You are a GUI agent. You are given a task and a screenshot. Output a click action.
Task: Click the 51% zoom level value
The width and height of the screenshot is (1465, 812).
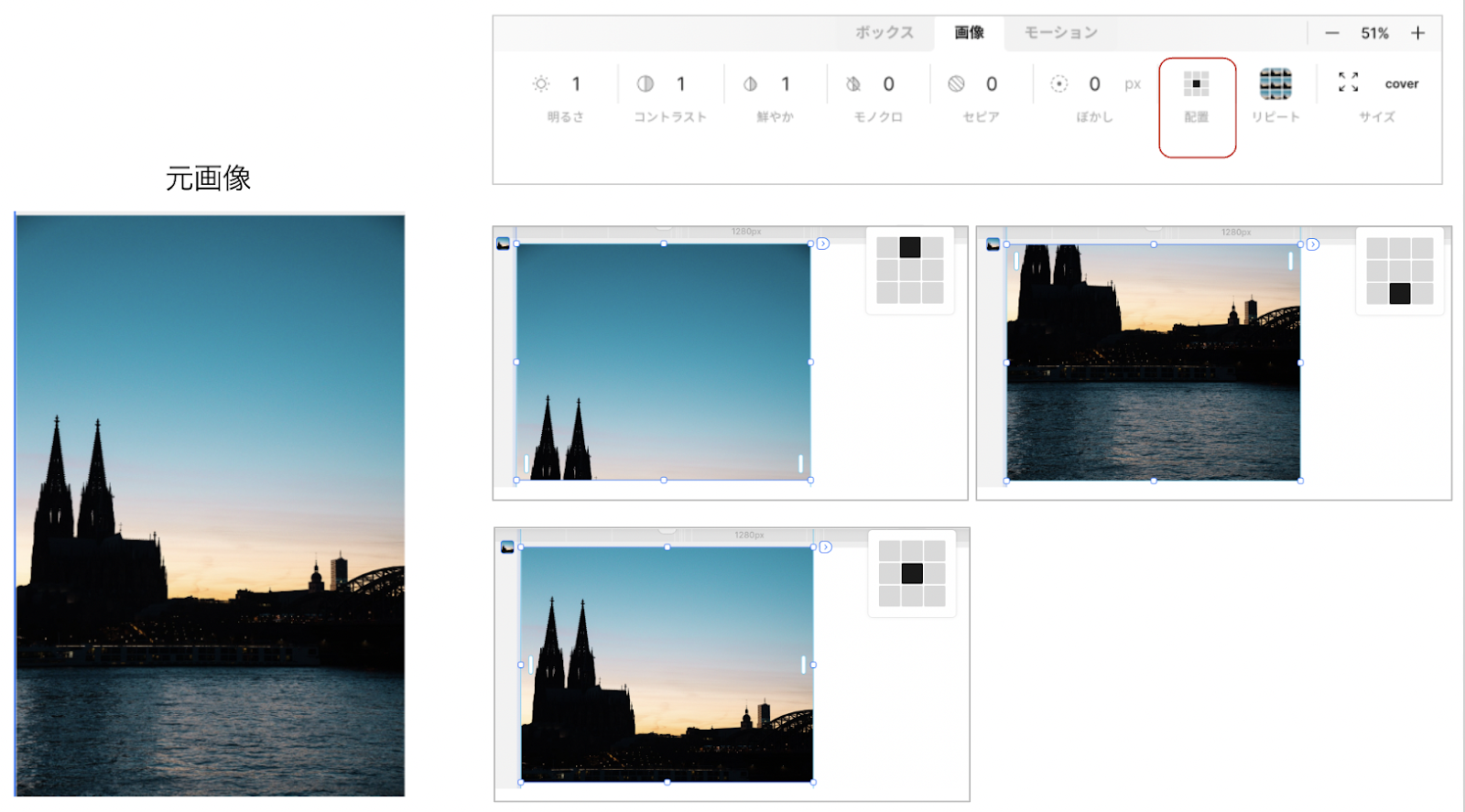[1374, 33]
